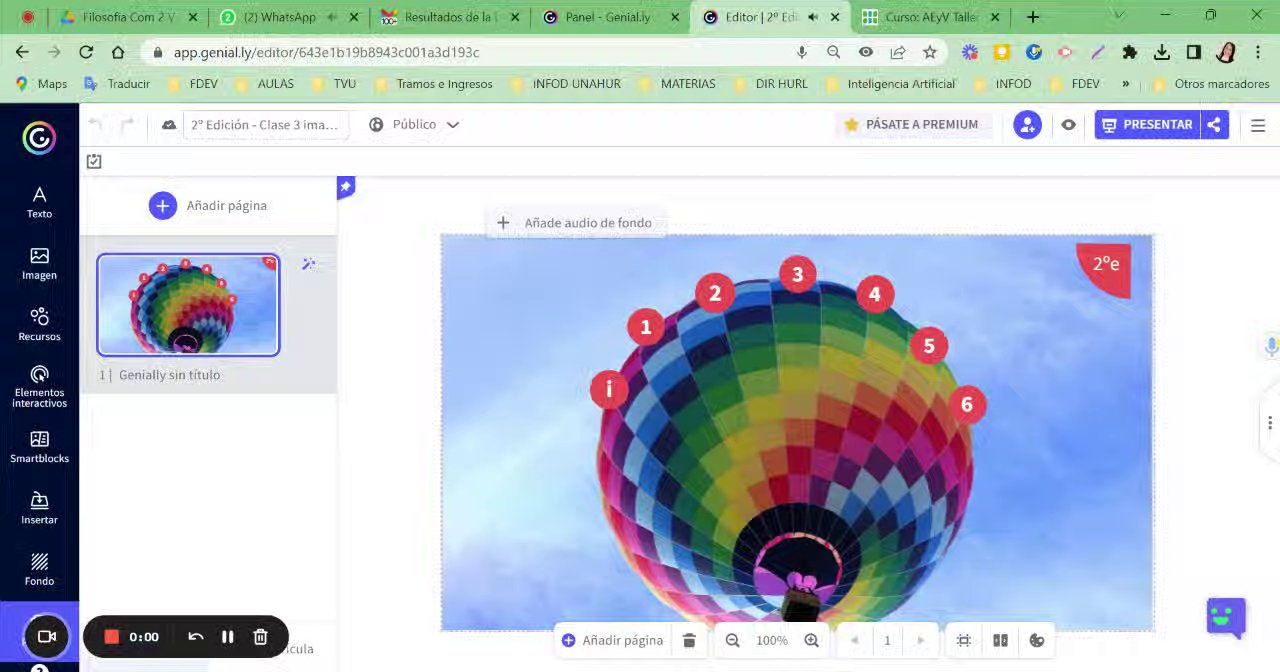Open Elementos interactivos panel
Image resolution: width=1280 pixels, height=672 pixels.
tap(39, 387)
